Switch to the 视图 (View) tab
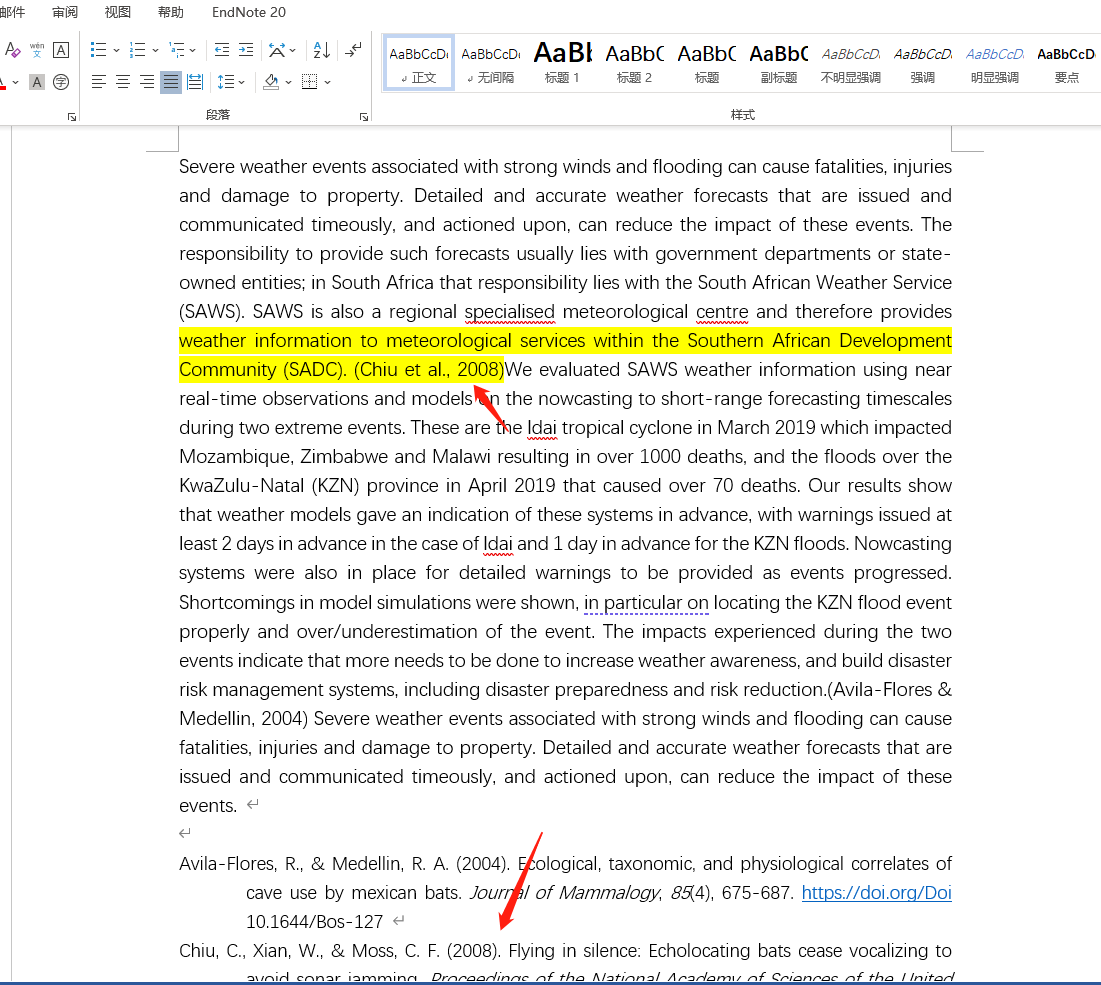1101x985 pixels. pos(117,12)
